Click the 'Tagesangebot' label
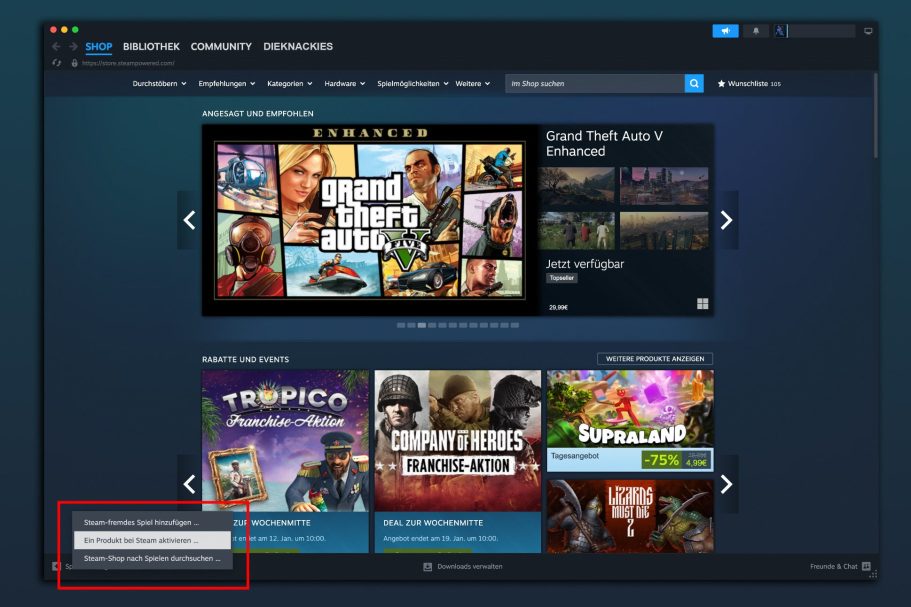911x607 pixels. [575, 456]
